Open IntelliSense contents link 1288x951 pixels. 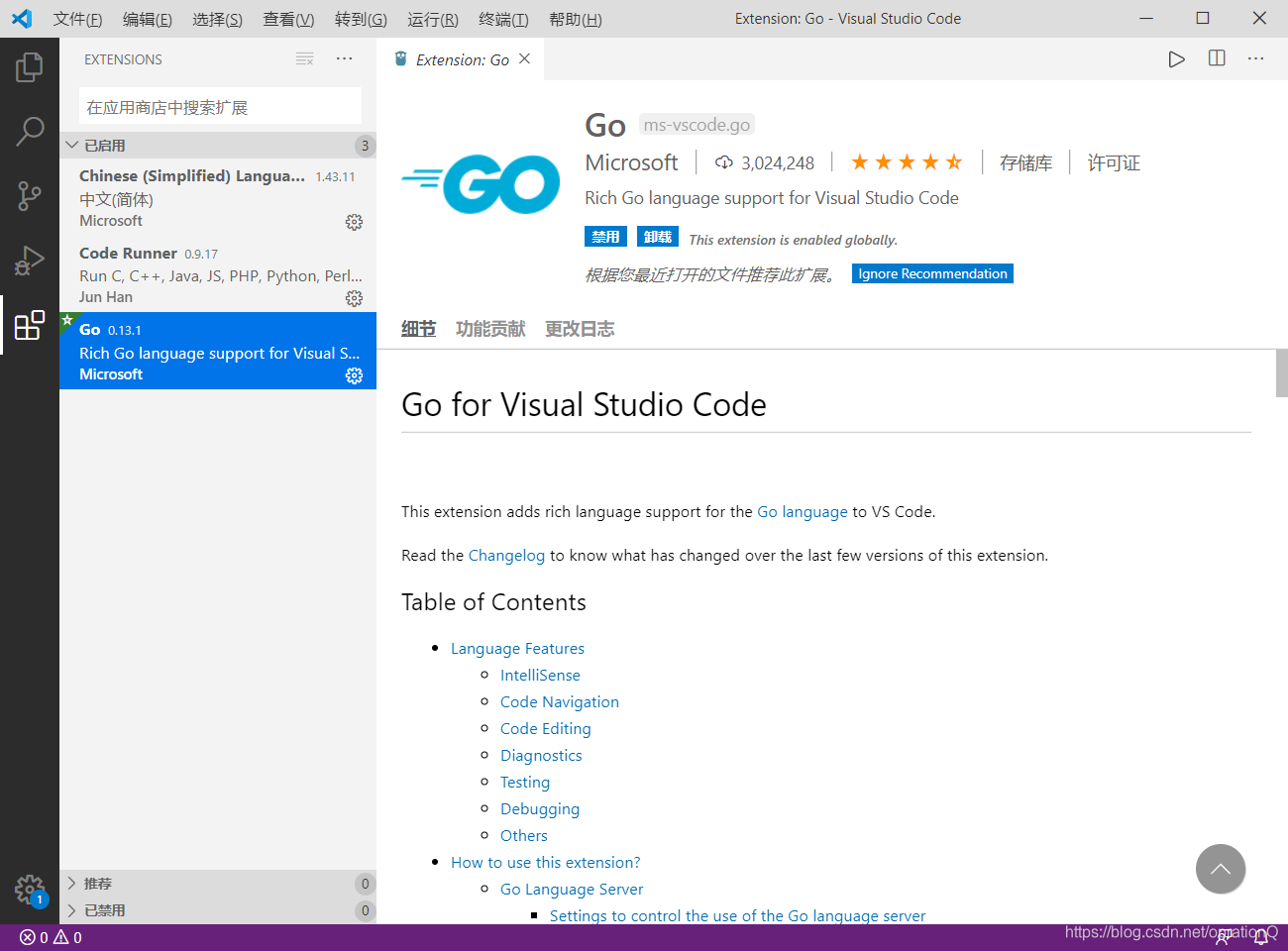coord(540,676)
